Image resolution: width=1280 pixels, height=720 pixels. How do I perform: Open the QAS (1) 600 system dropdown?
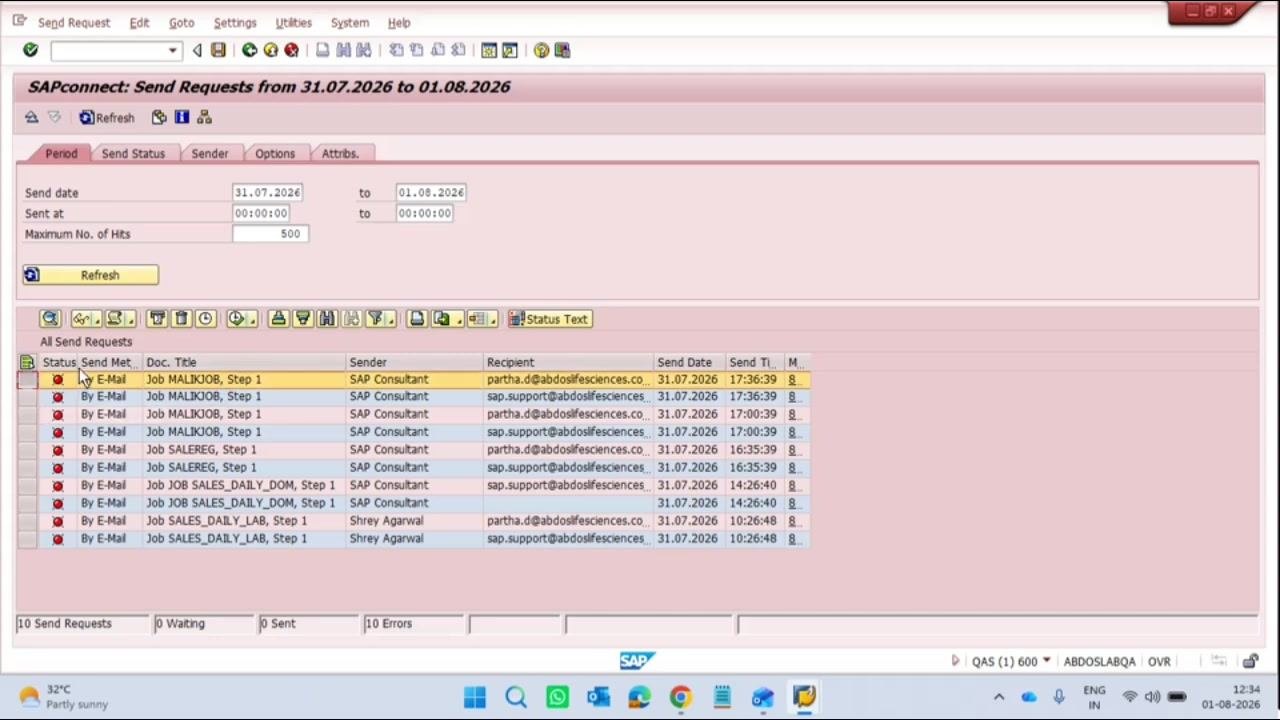[x=1046, y=661]
